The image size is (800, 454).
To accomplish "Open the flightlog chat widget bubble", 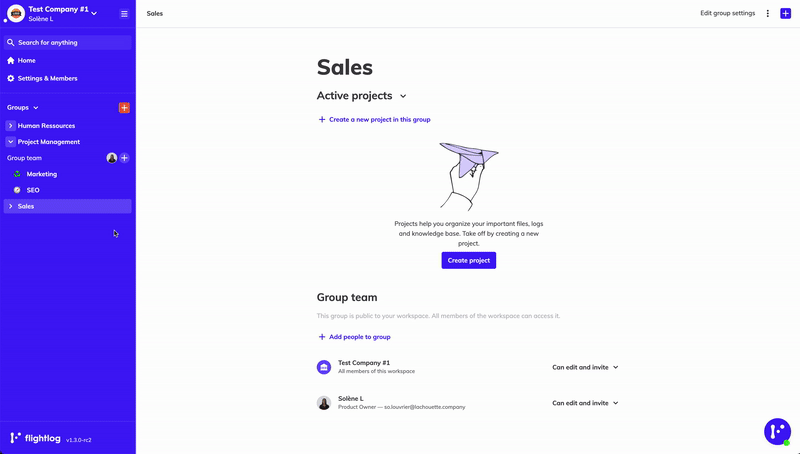I will [777, 432].
